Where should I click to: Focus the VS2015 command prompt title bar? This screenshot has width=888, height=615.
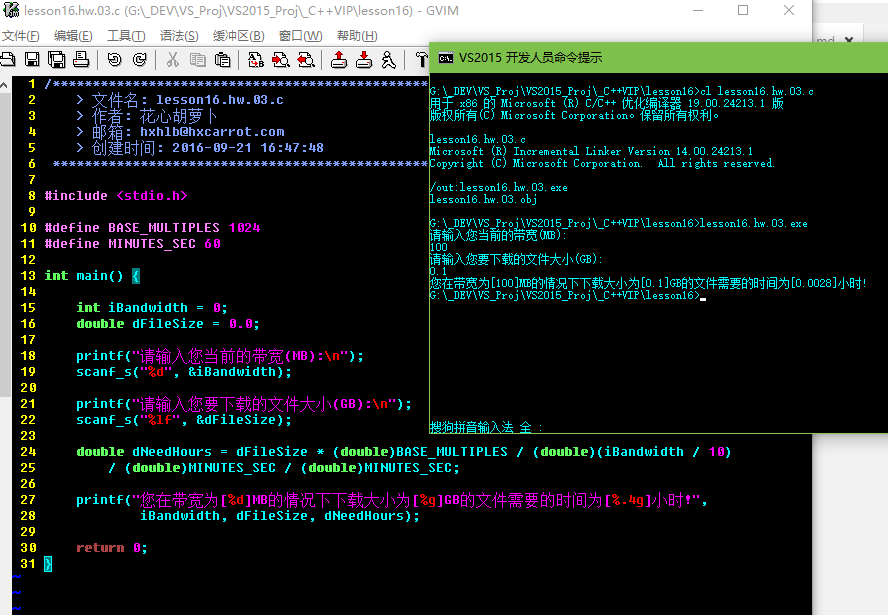tap(650, 57)
